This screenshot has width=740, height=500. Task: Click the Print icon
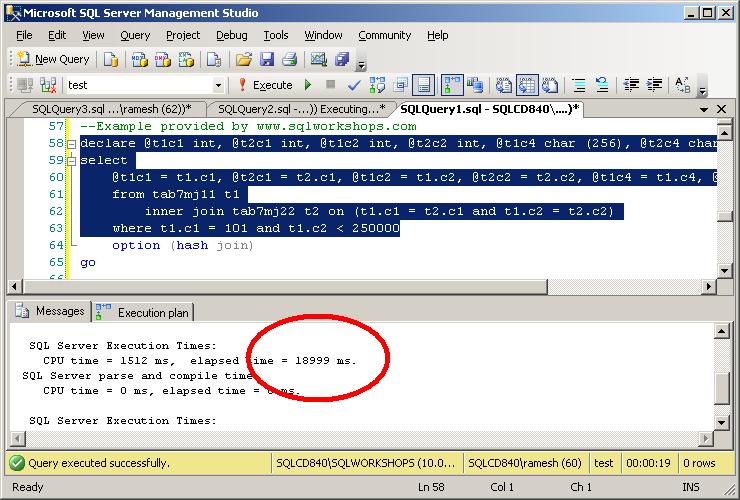(x=290, y=59)
